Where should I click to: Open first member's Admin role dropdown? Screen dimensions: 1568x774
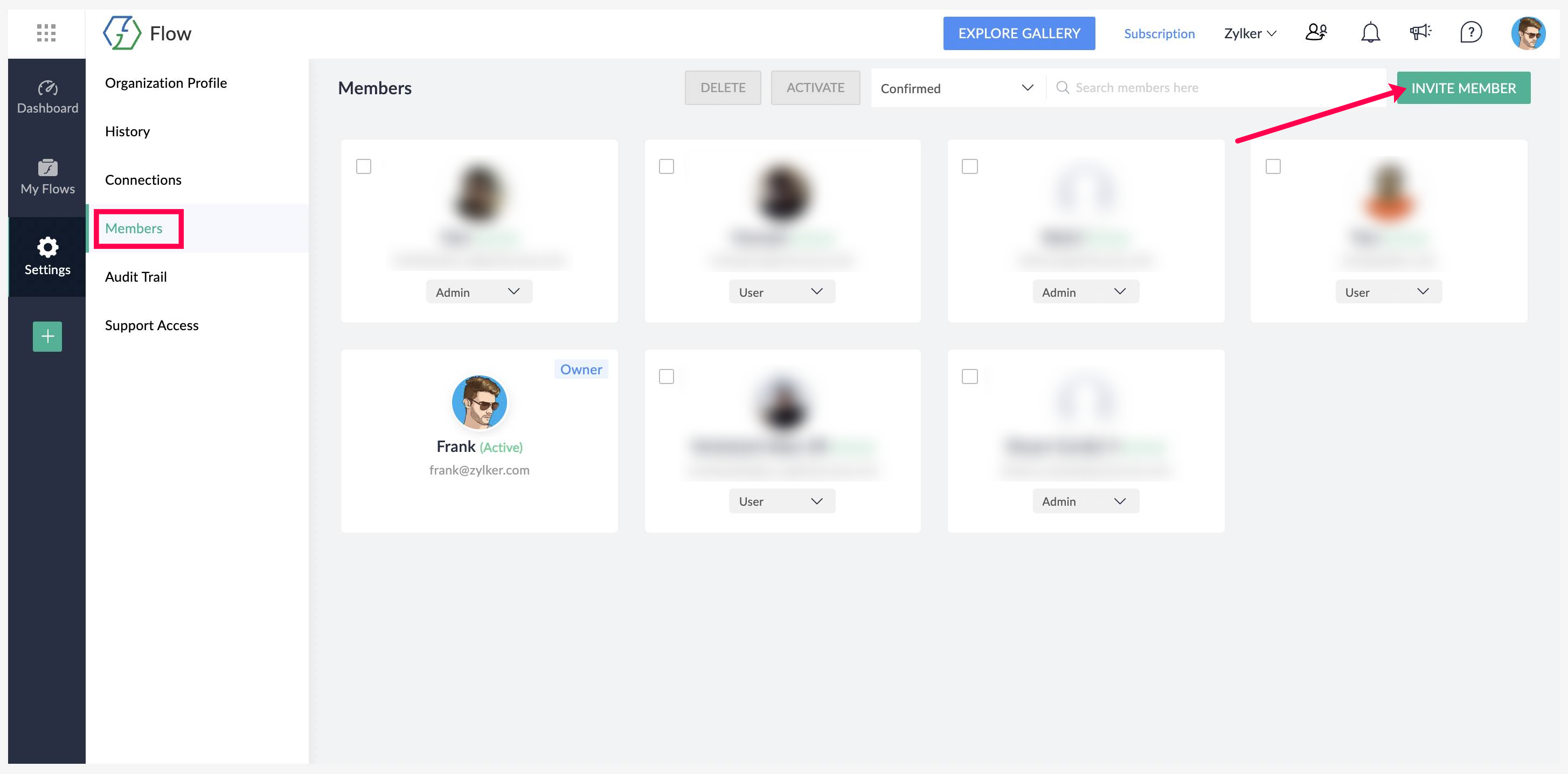coord(478,292)
